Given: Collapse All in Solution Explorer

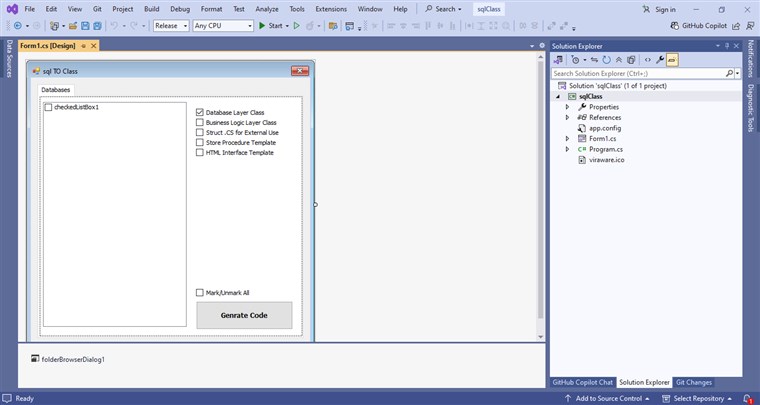Looking at the screenshot, I should click(x=618, y=60).
